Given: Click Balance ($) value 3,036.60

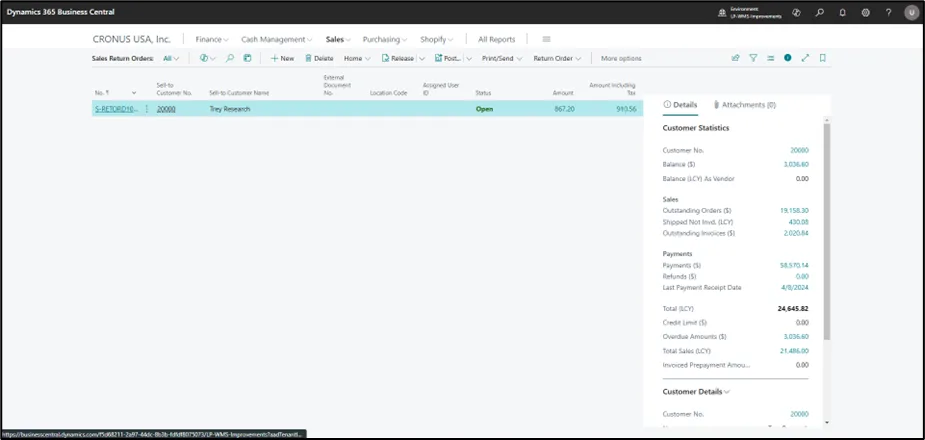Looking at the screenshot, I should point(796,165).
